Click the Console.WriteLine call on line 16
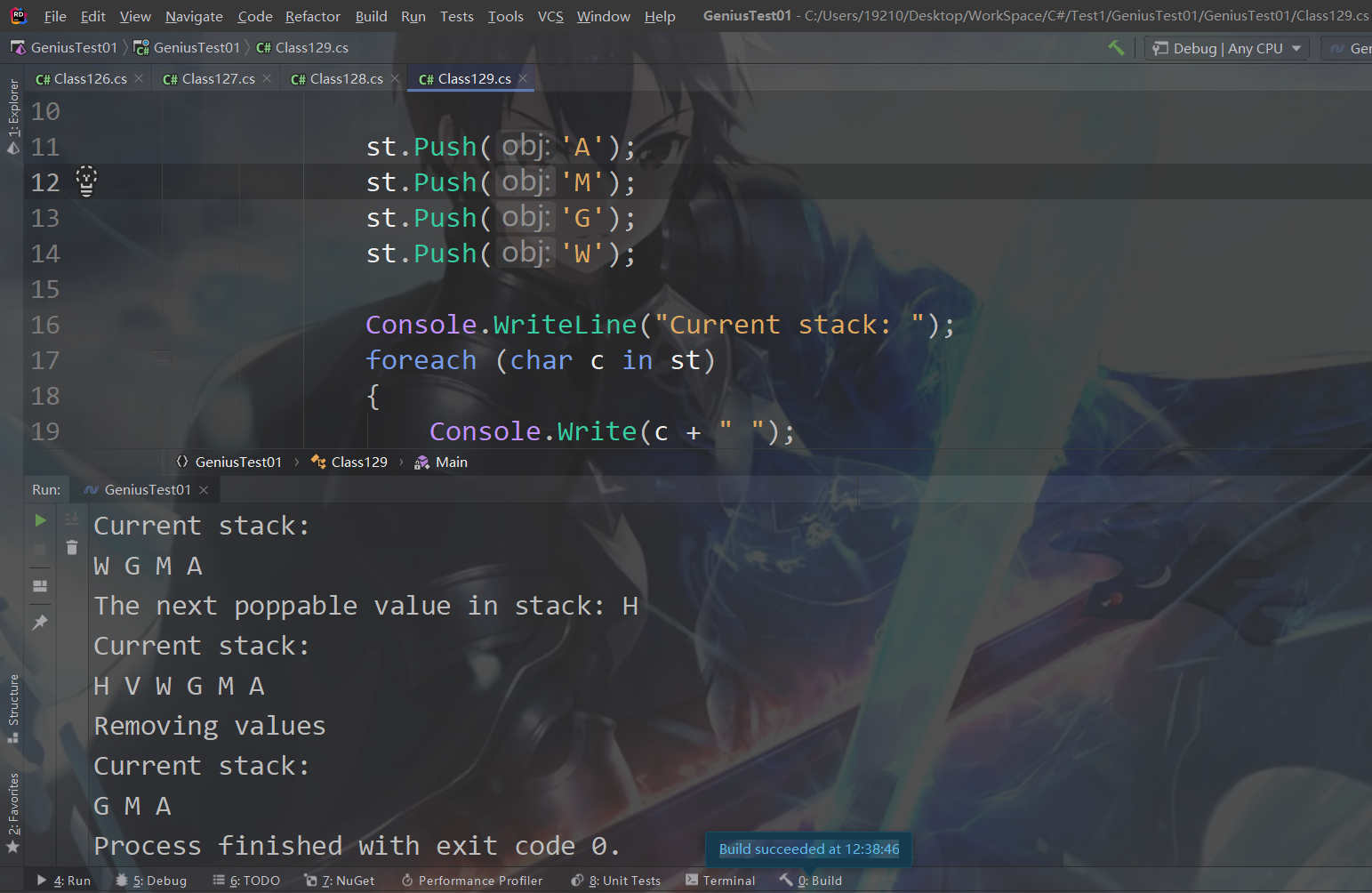The width and height of the screenshot is (1372, 893). point(660,325)
